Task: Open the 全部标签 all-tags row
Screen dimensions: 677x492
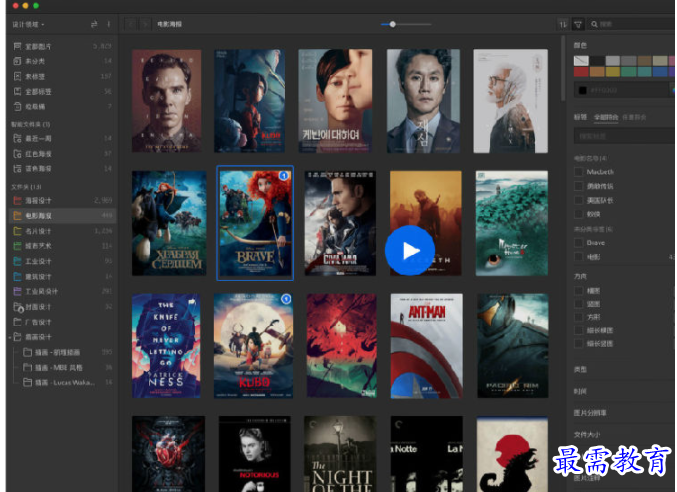Action: (x=62, y=91)
